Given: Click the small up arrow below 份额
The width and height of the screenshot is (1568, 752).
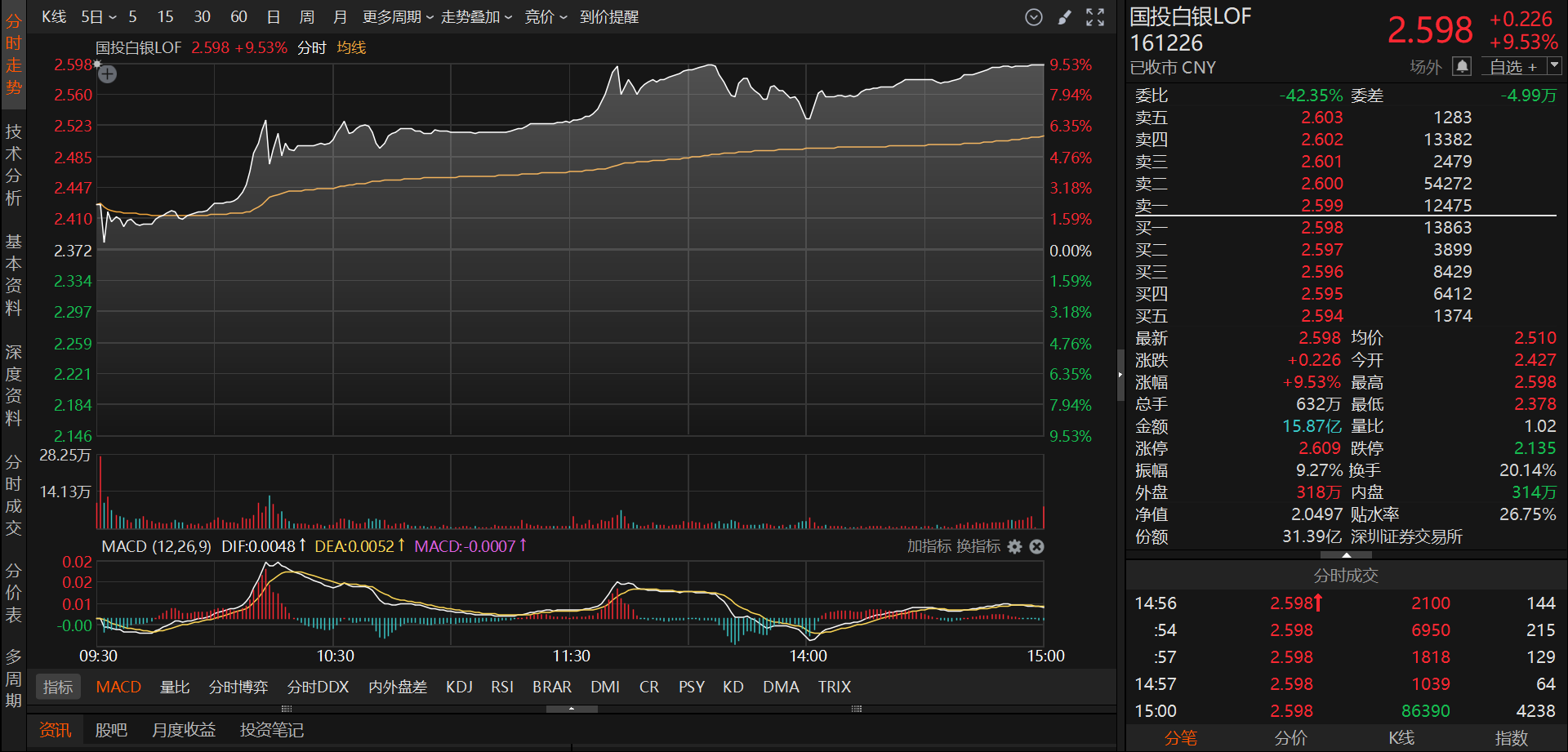Looking at the screenshot, I should click(1346, 555).
